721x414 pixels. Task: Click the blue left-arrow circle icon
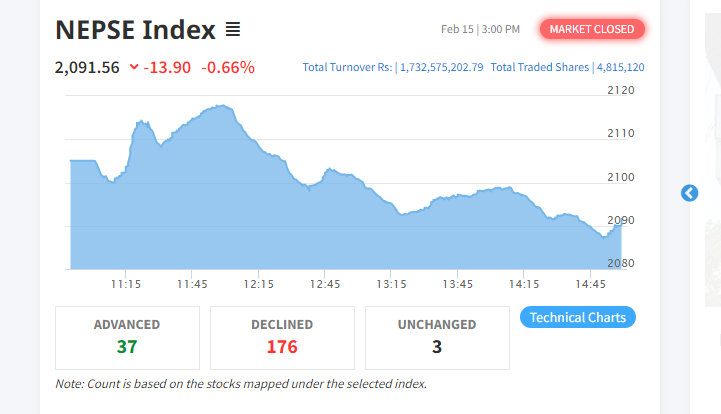(689, 193)
